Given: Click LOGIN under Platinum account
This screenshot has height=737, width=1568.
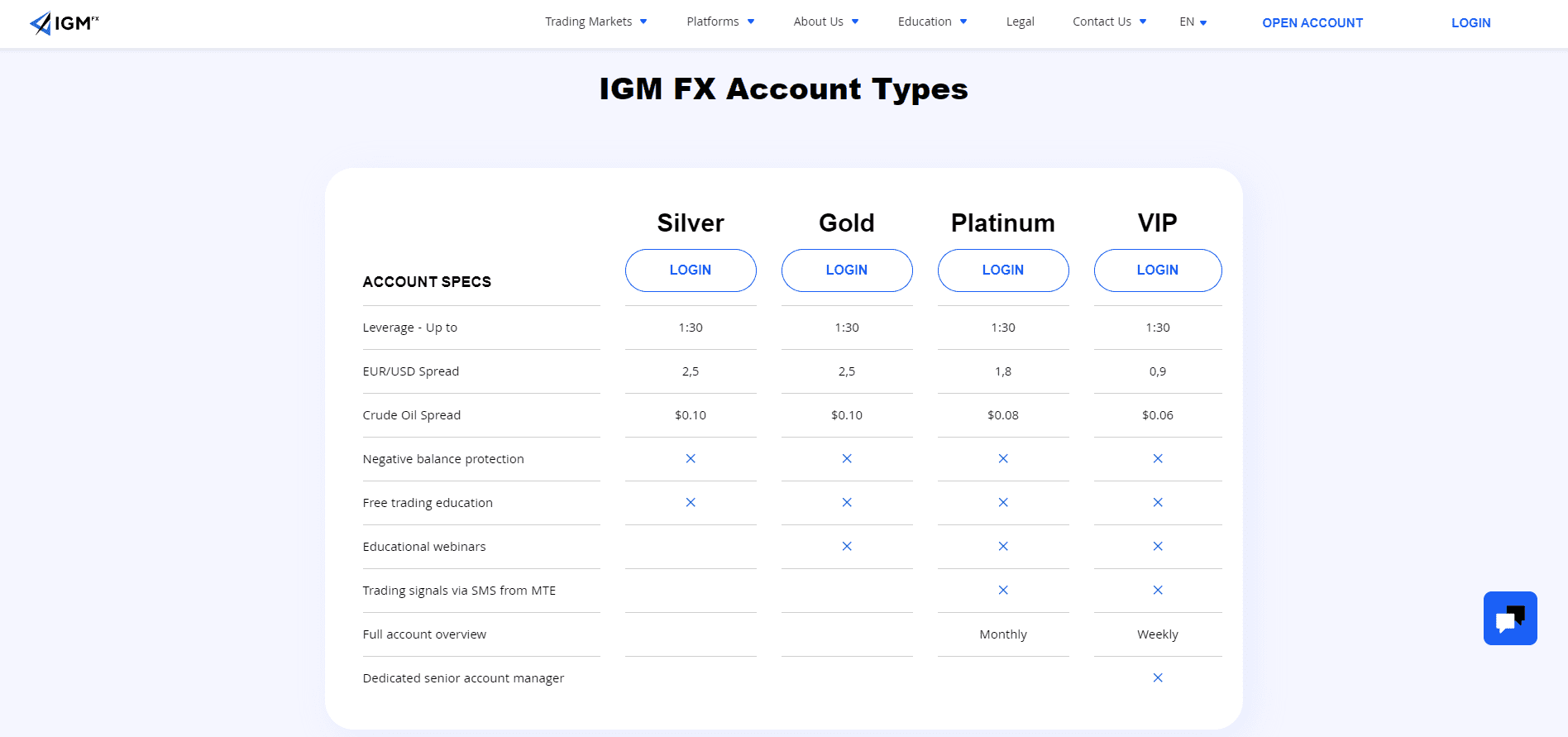Looking at the screenshot, I should [1003, 270].
